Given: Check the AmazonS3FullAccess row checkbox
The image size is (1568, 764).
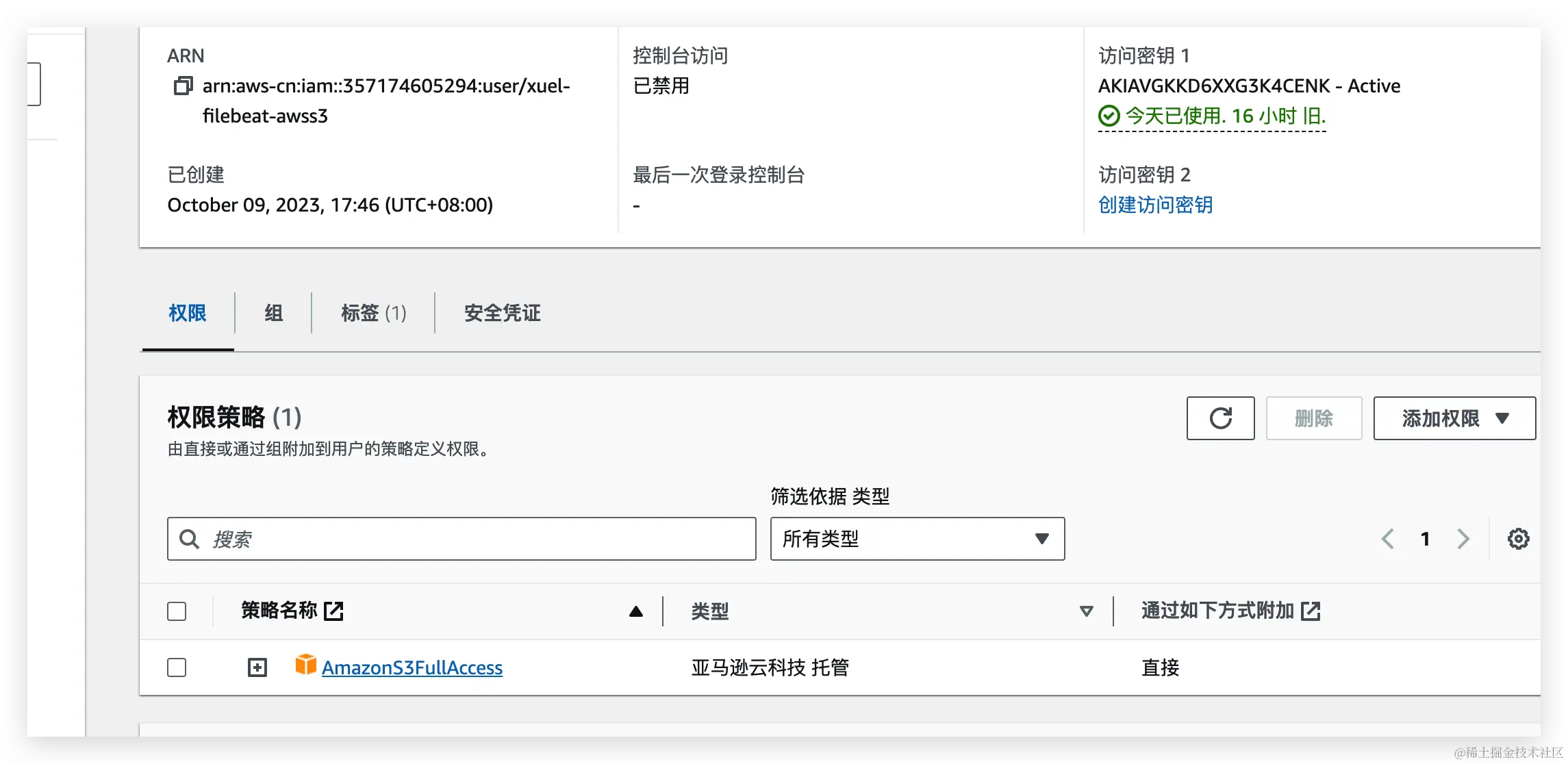Looking at the screenshot, I should (177, 667).
